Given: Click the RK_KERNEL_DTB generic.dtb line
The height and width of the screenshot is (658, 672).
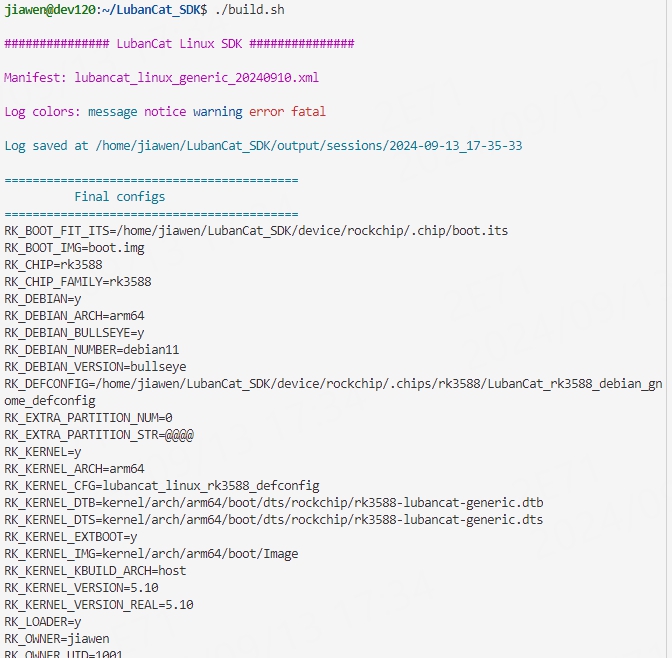Looking at the screenshot, I should (x=274, y=503).
